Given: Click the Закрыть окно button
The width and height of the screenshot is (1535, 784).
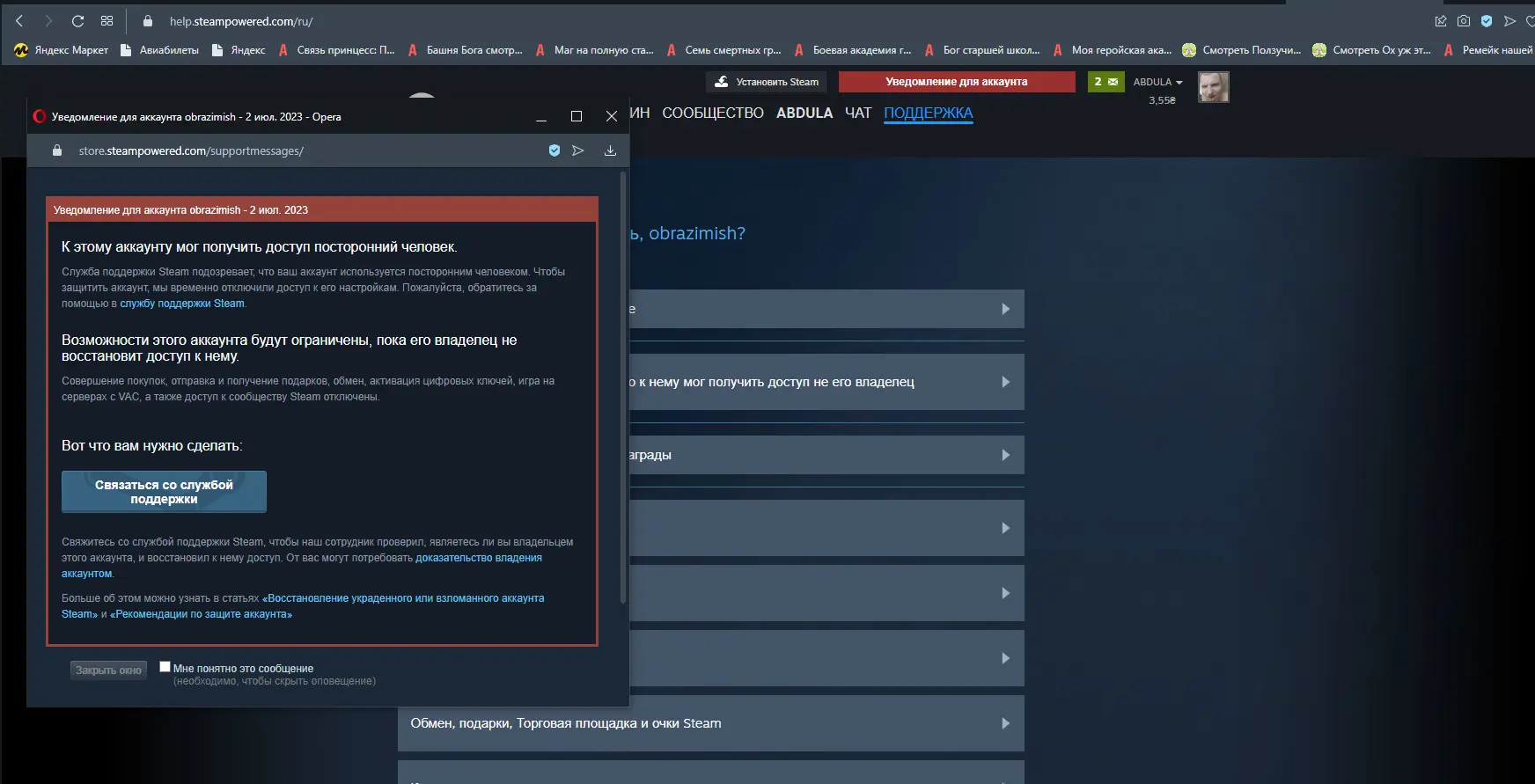Looking at the screenshot, I should 108,670.
